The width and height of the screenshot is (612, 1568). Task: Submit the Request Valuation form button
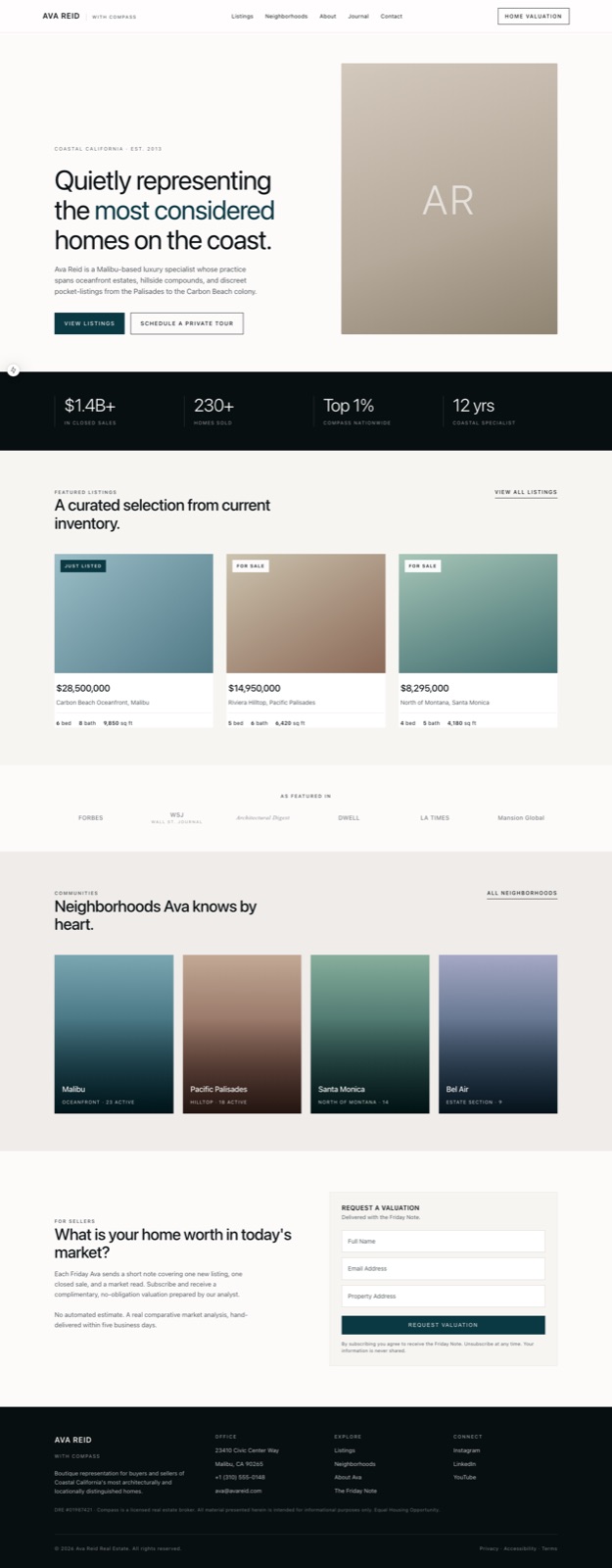[x=443, y=1325]
